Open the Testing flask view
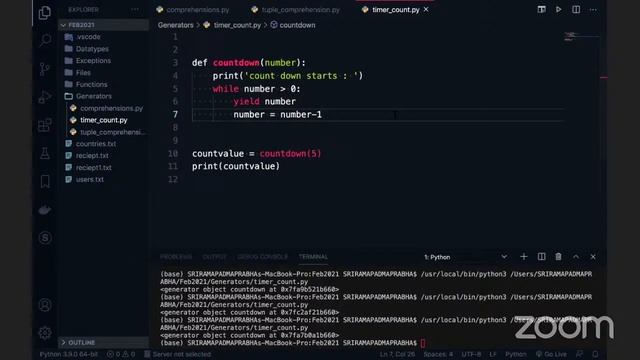The height and width of the screenshot is (360, 640). (45, 153)
